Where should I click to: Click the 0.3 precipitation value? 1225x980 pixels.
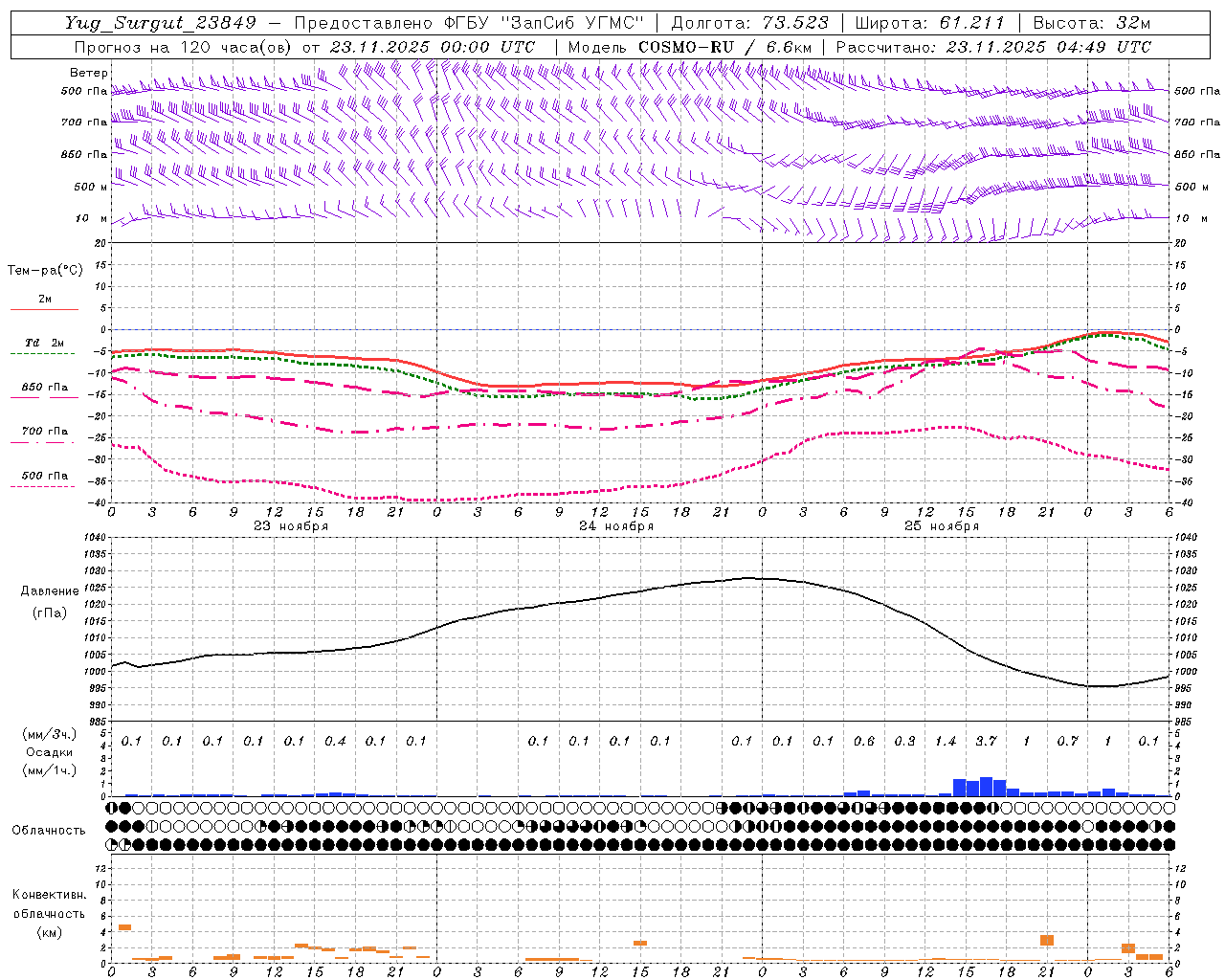[x=904, y=742]
